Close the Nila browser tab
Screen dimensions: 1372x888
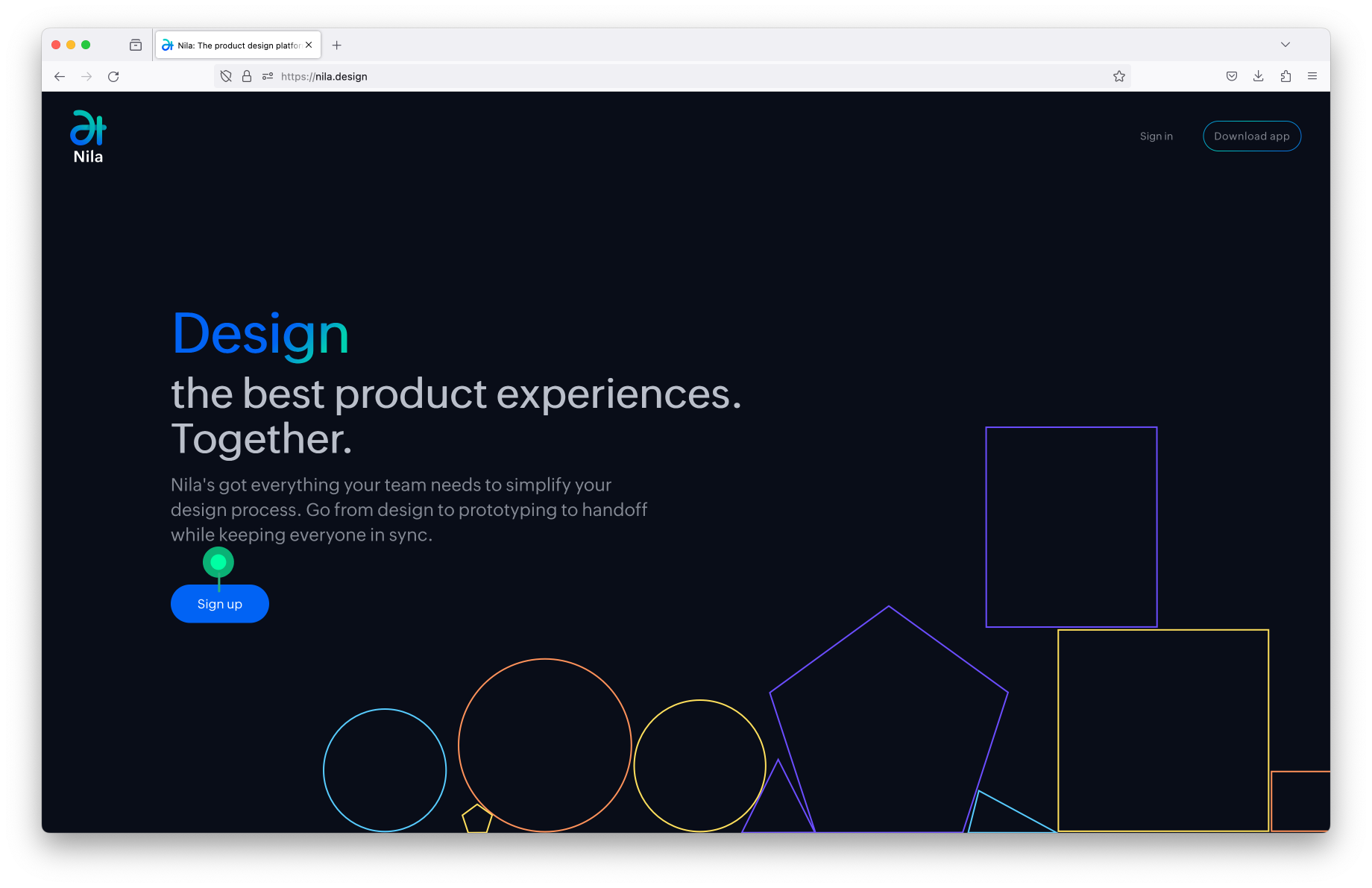309,45
